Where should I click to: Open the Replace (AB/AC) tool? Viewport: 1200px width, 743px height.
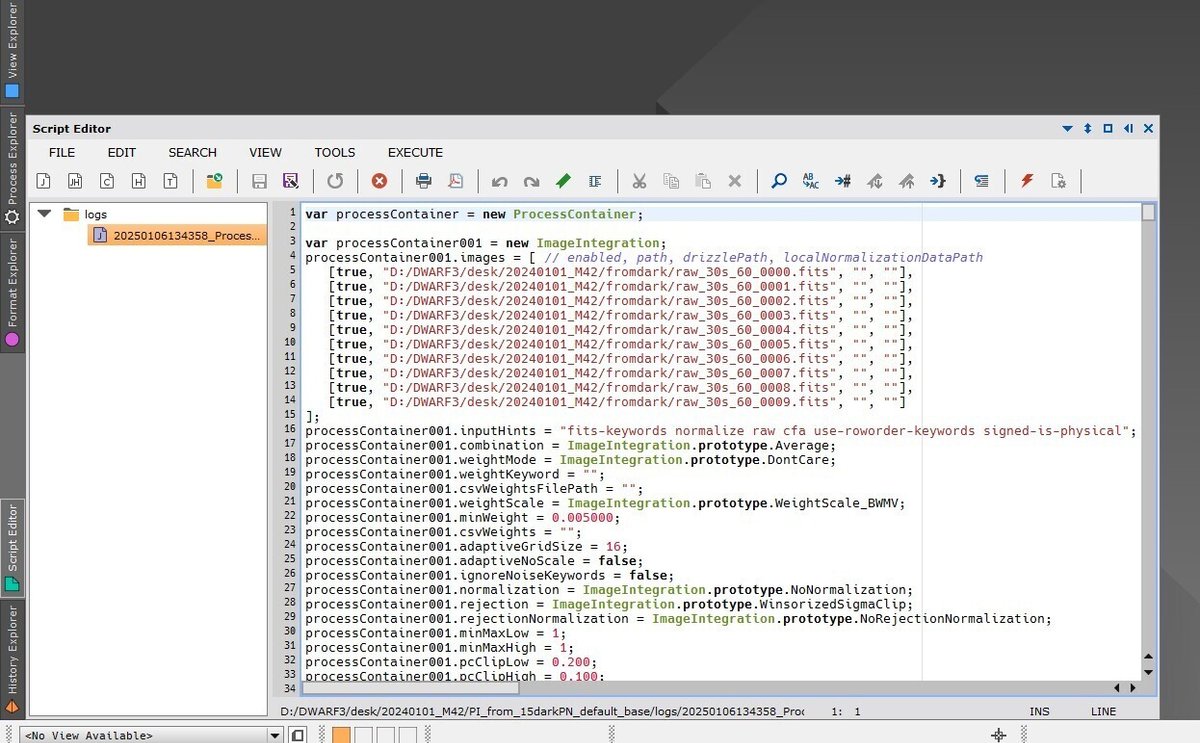(x=811, y=181)
